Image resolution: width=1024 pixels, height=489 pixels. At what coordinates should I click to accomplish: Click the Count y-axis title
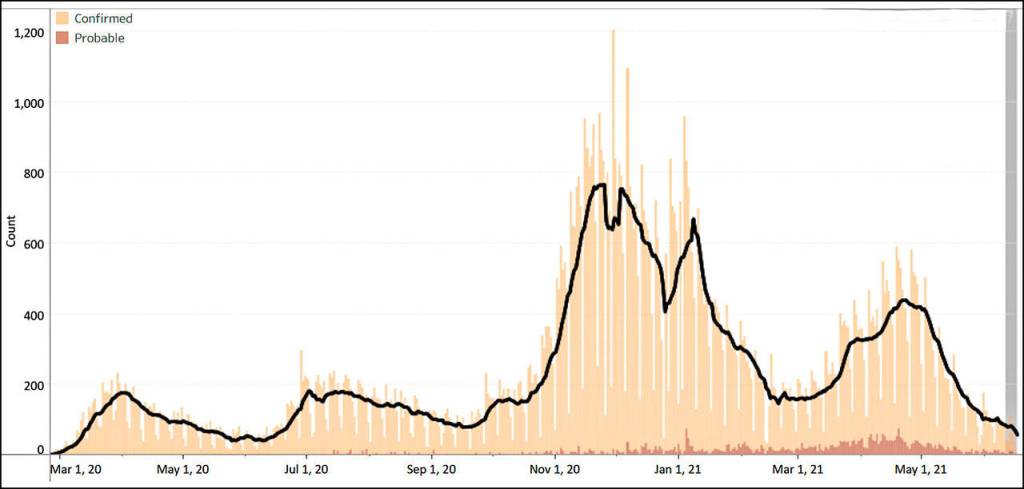click(x=12, y=231)
